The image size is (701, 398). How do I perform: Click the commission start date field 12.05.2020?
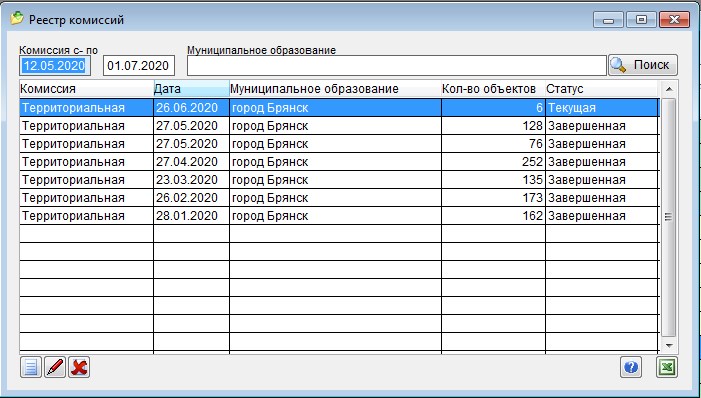click(x=55, y=66)
